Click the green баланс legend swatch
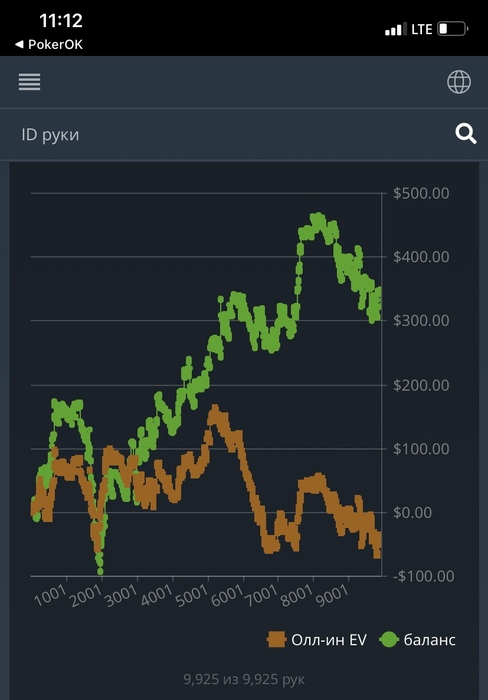Viewport: 488px width, 700px height. [x=388, y=640]
